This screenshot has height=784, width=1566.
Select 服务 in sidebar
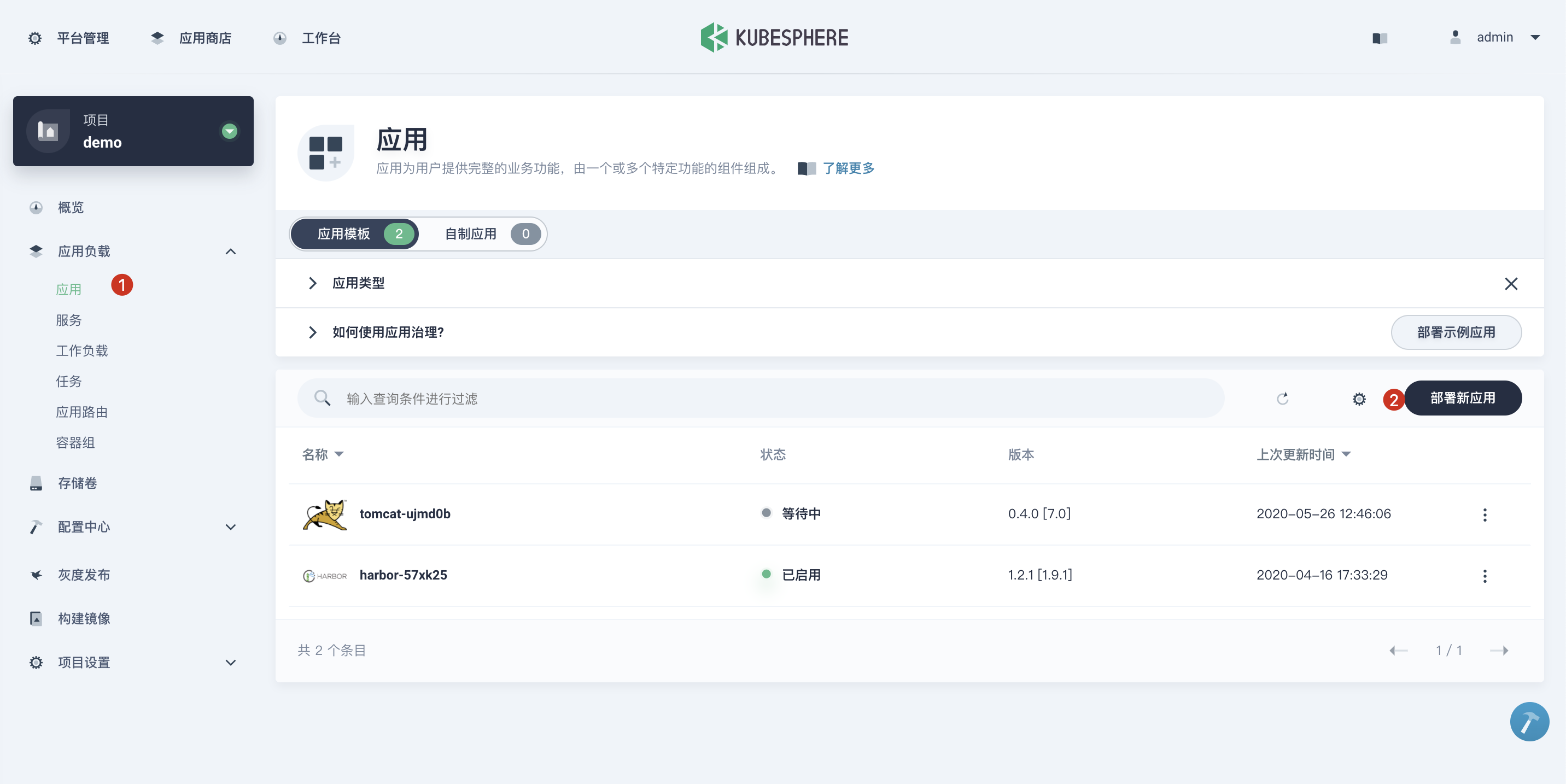[x=68, y=320]
